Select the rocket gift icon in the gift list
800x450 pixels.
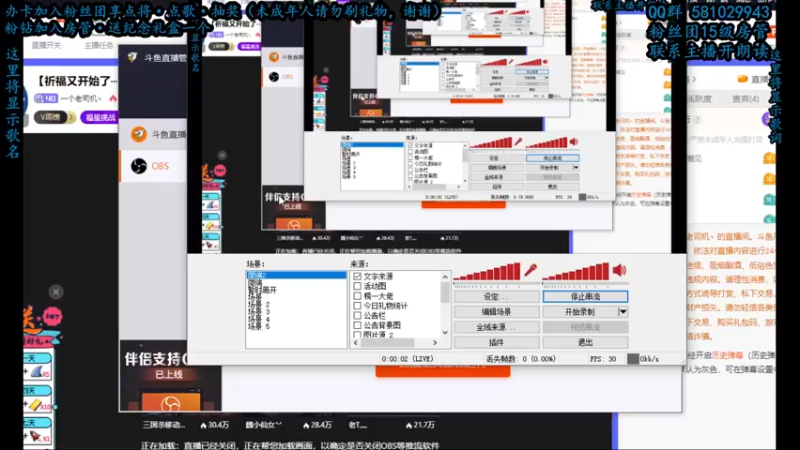[37, 437]
